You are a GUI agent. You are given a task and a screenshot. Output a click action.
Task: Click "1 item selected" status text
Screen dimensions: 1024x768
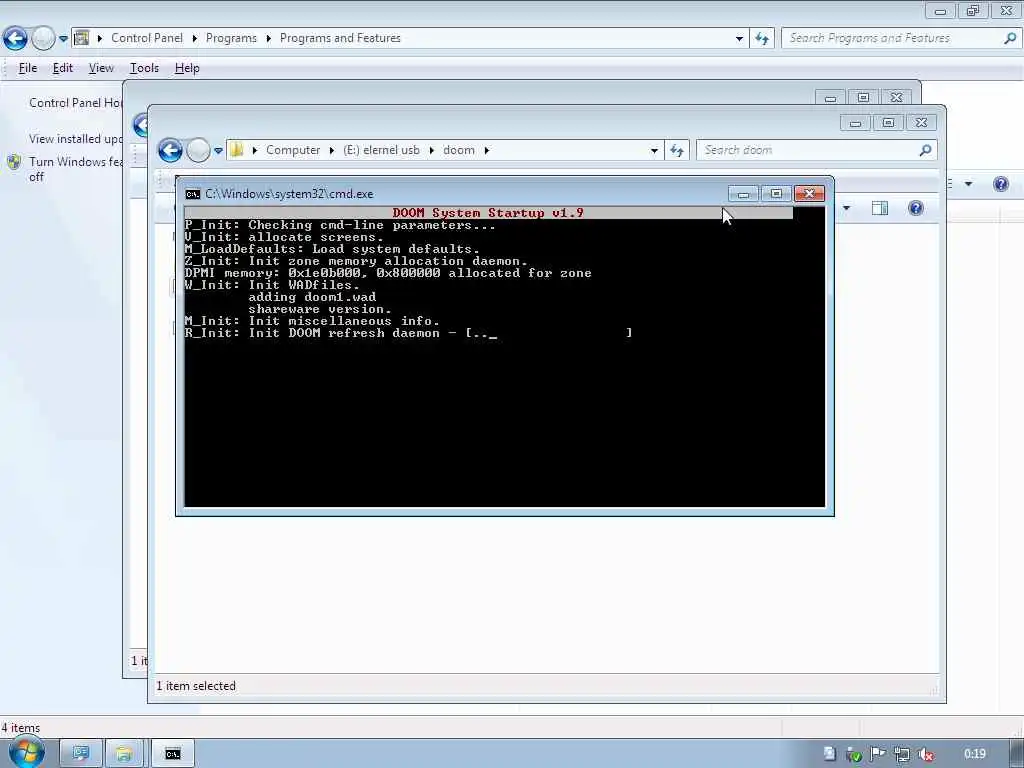coord(196,686)
